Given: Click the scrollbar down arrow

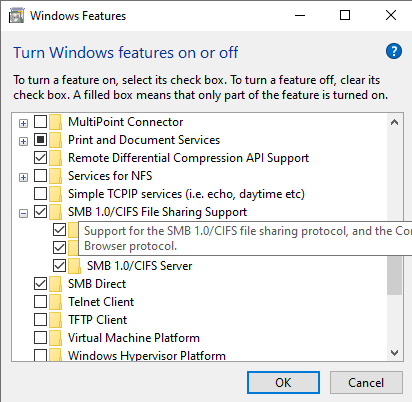Looking at the screenshot, I should [x=395, y=353].
